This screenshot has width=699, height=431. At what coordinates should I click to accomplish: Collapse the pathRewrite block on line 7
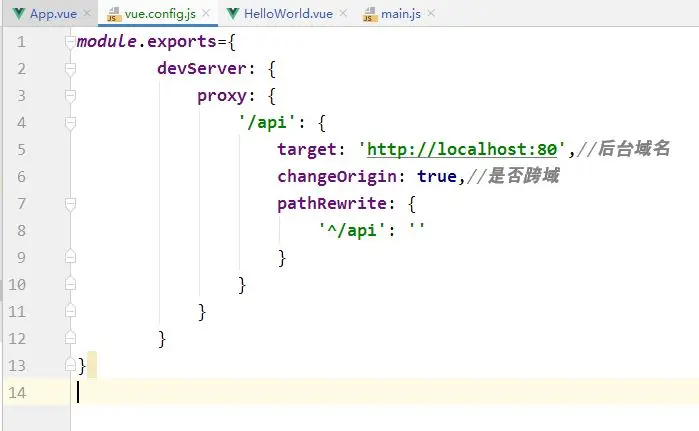click(70, 204)
